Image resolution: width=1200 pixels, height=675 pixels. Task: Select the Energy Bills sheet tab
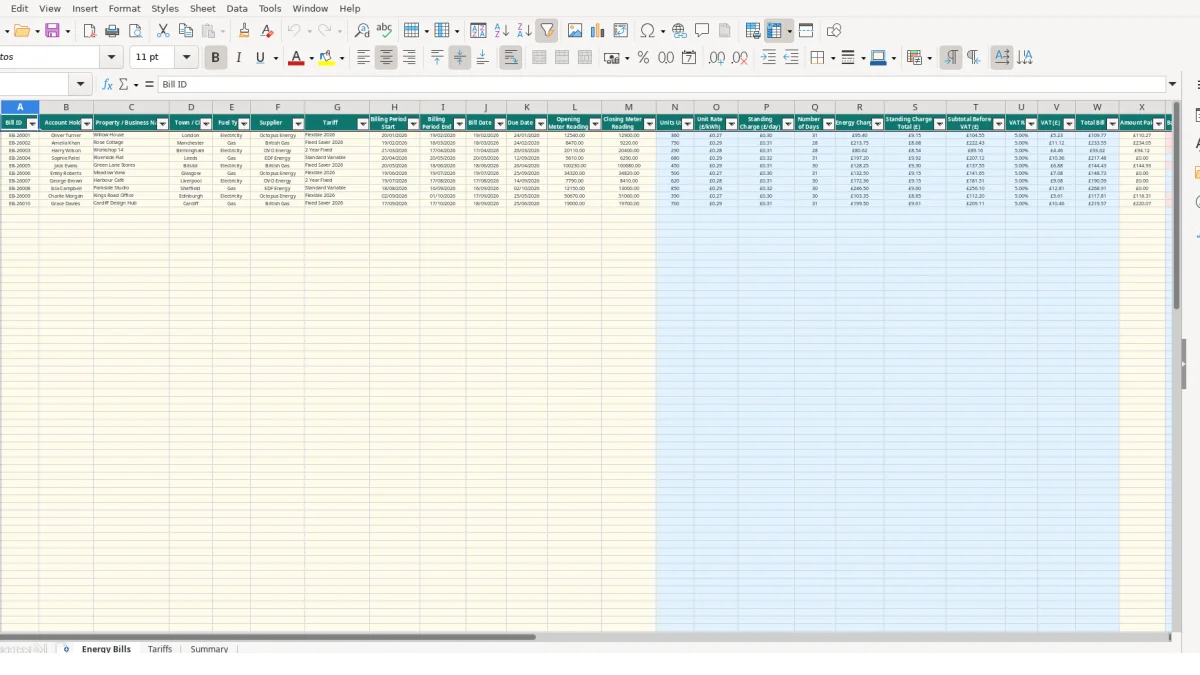[x=106, y=649]
